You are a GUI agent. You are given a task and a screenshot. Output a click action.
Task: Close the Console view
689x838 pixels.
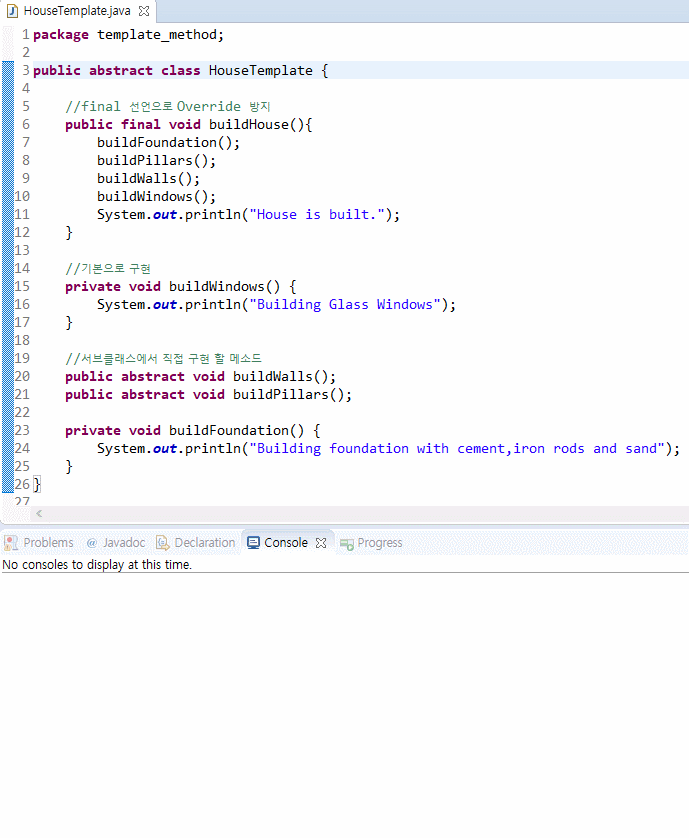click(321, 543)
